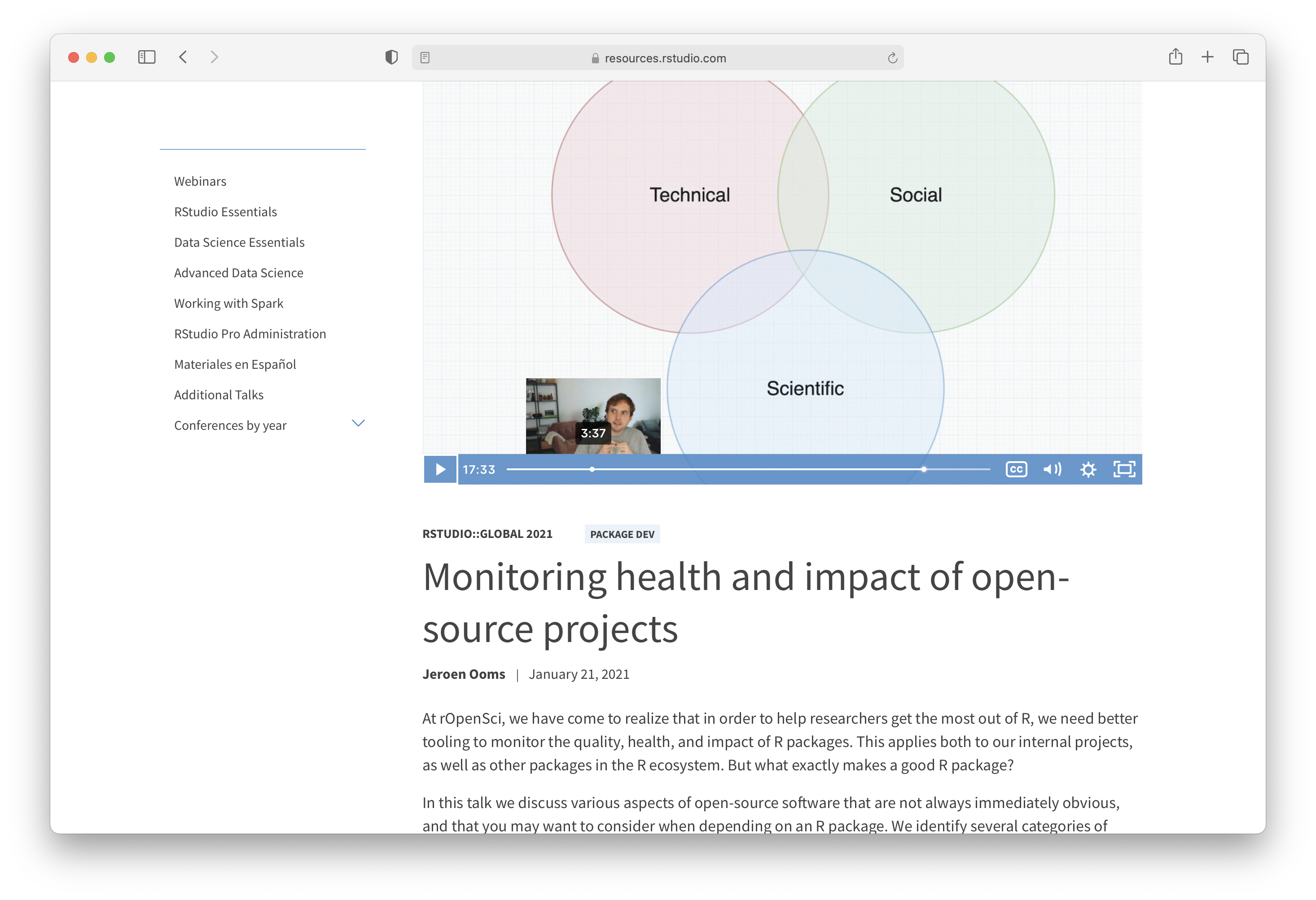1316x900 pixels.
Task: Enable closed captions on the video
Action: click(1016, 469)
